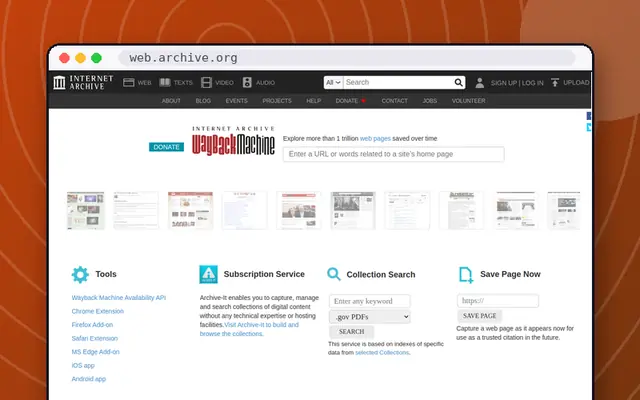Click the Twitter share icon at right edge
The width and height of the screenshot is (640, 400).
tap(589, 127)
